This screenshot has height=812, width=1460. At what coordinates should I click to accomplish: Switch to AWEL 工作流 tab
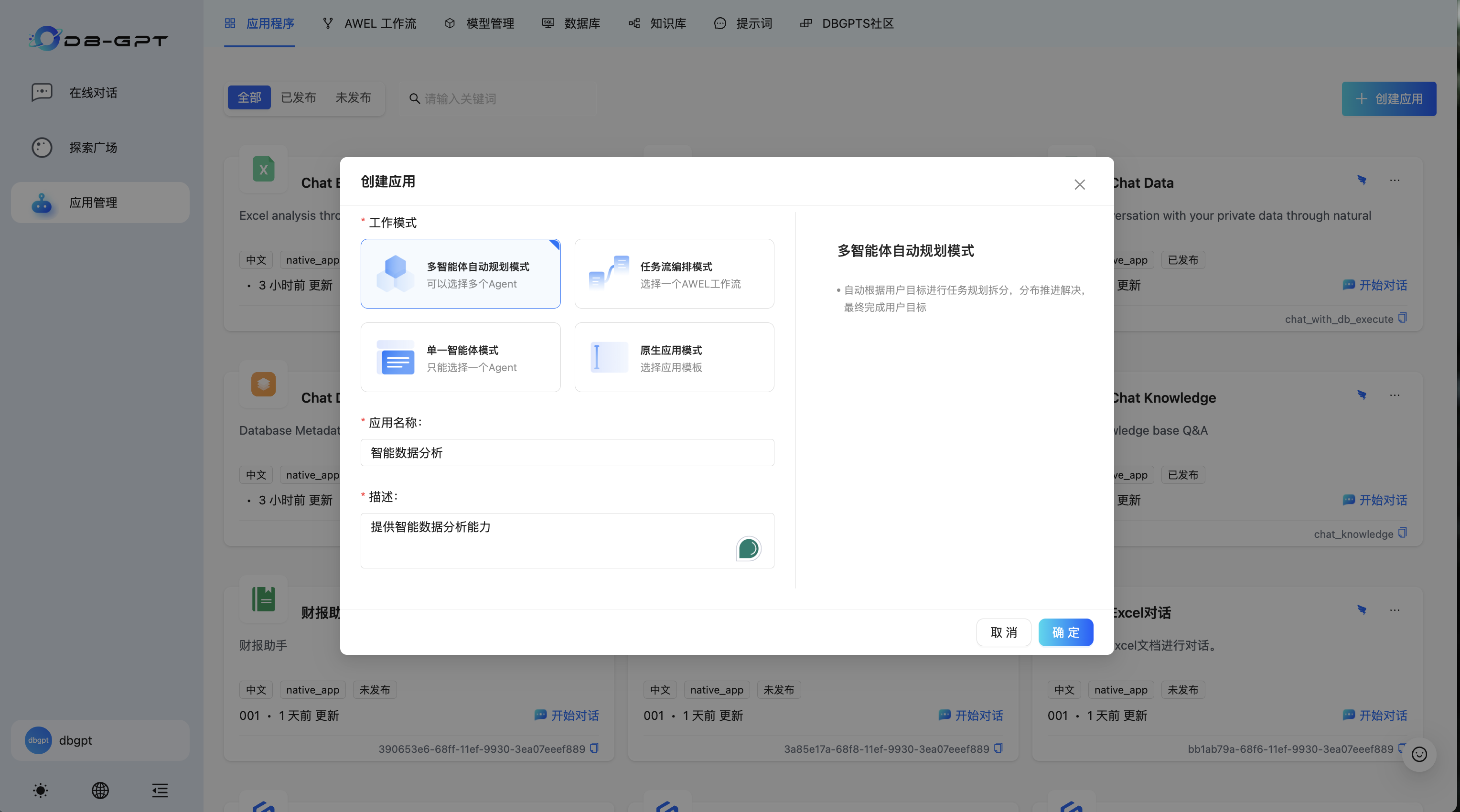click(x=369, y=23)
